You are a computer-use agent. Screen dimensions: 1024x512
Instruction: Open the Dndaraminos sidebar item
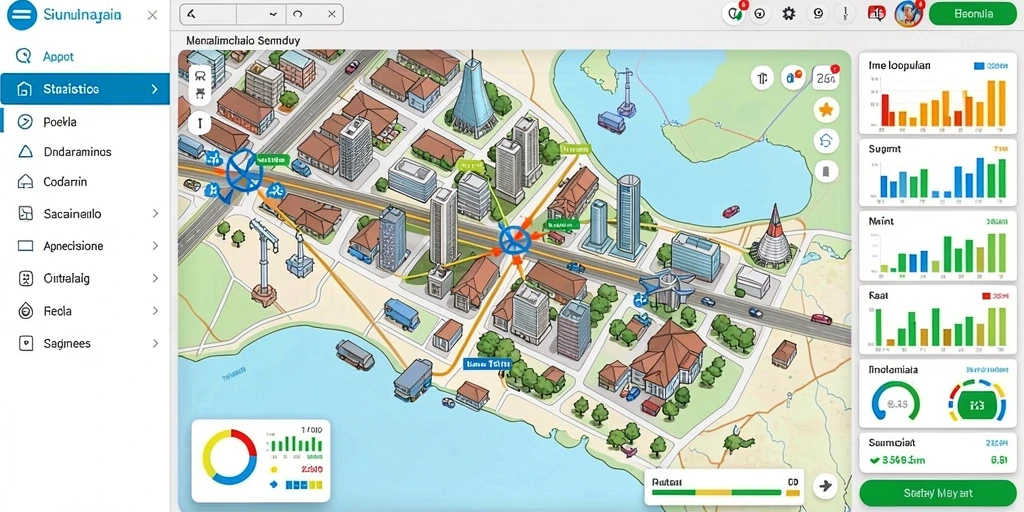[85, 152]
